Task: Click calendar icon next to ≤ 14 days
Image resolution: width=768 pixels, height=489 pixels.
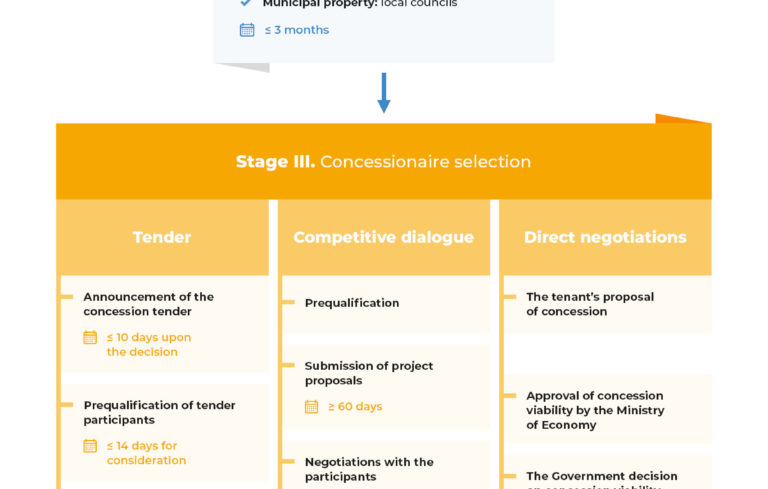Action: click(x=90, y=446)
